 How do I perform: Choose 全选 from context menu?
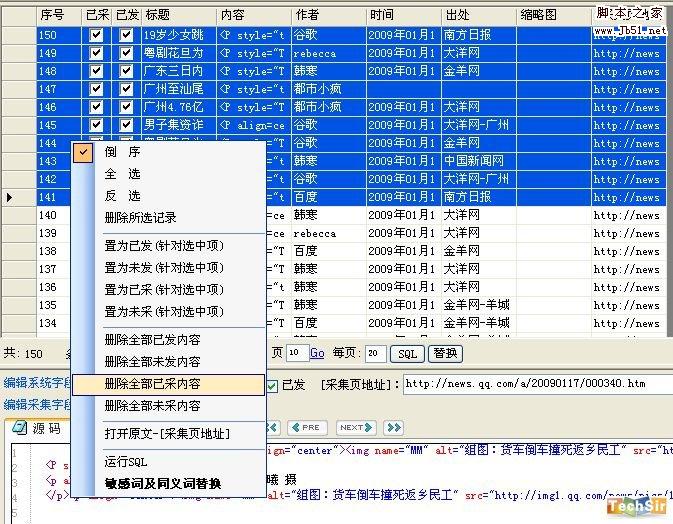point(168,174)
